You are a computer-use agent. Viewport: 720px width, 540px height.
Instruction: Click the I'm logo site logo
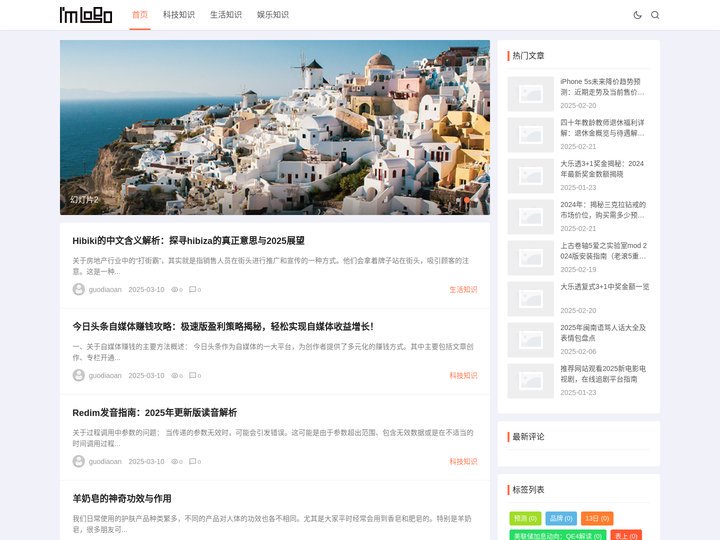(86, 15)
